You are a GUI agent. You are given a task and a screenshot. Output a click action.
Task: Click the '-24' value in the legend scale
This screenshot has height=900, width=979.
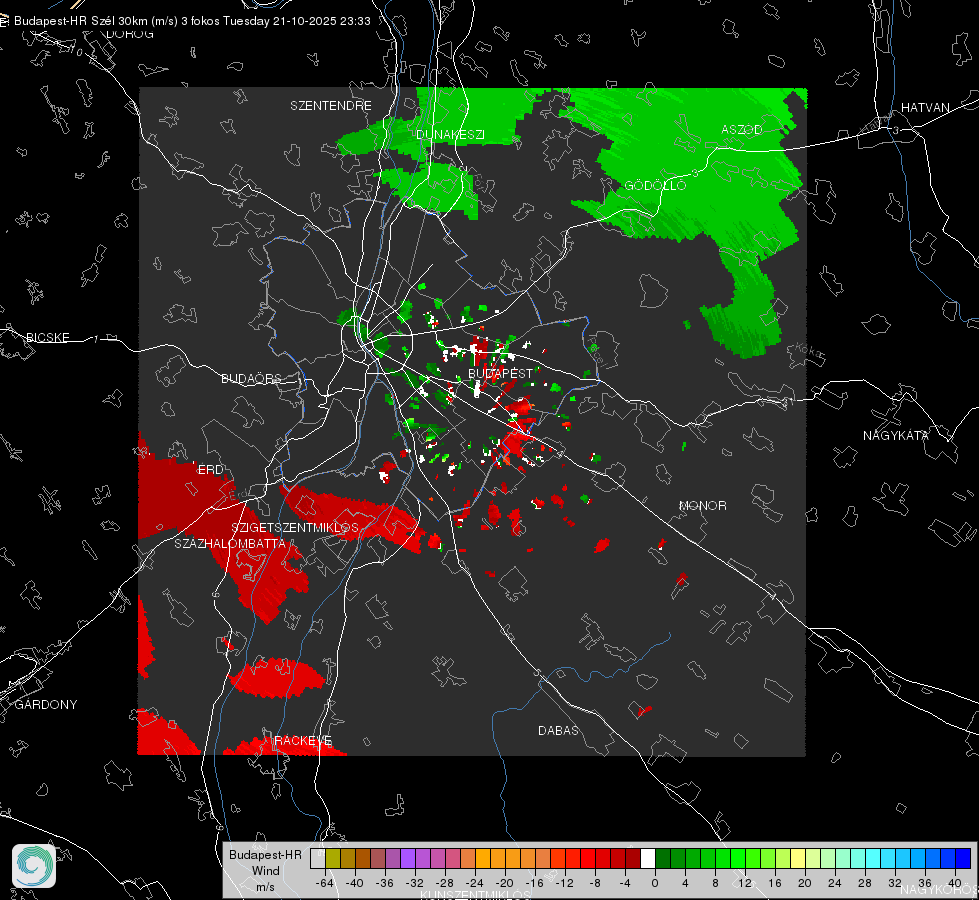475,883
